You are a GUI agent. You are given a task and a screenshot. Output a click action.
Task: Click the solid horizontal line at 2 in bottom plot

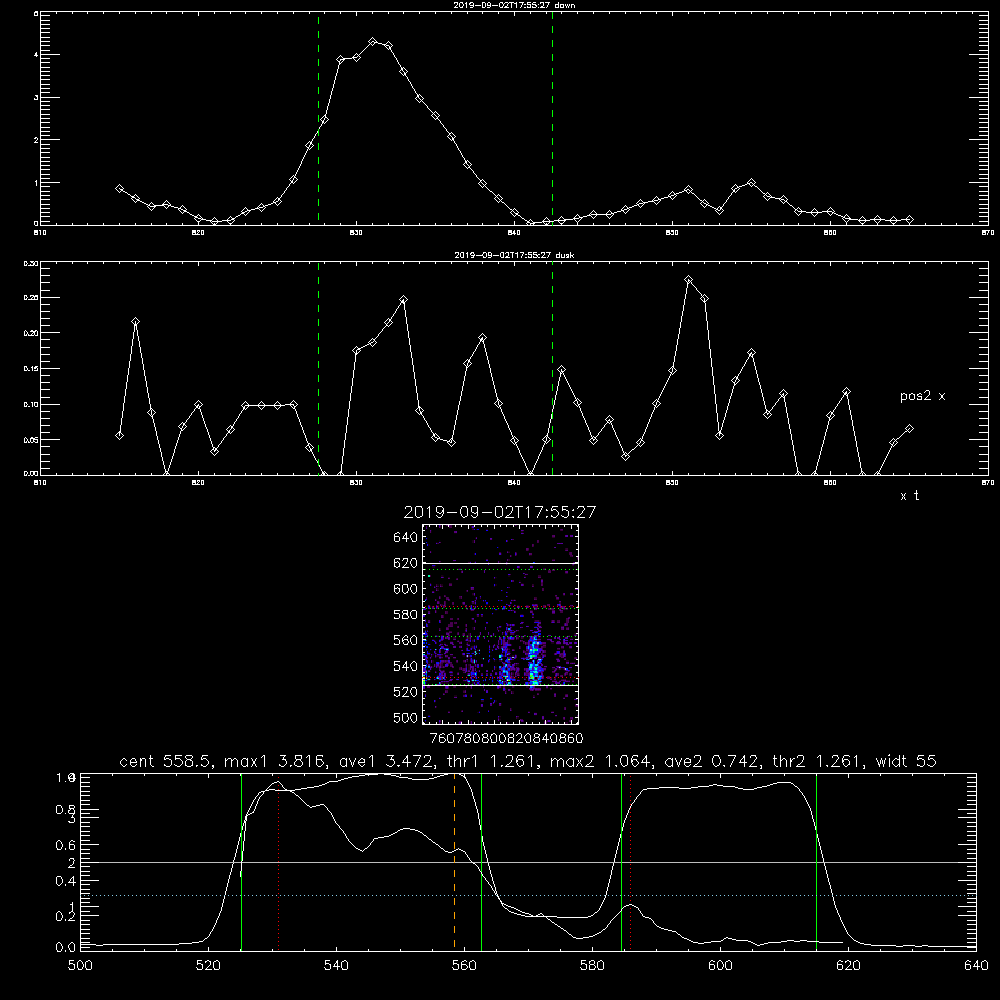click(x=528, y=862)
